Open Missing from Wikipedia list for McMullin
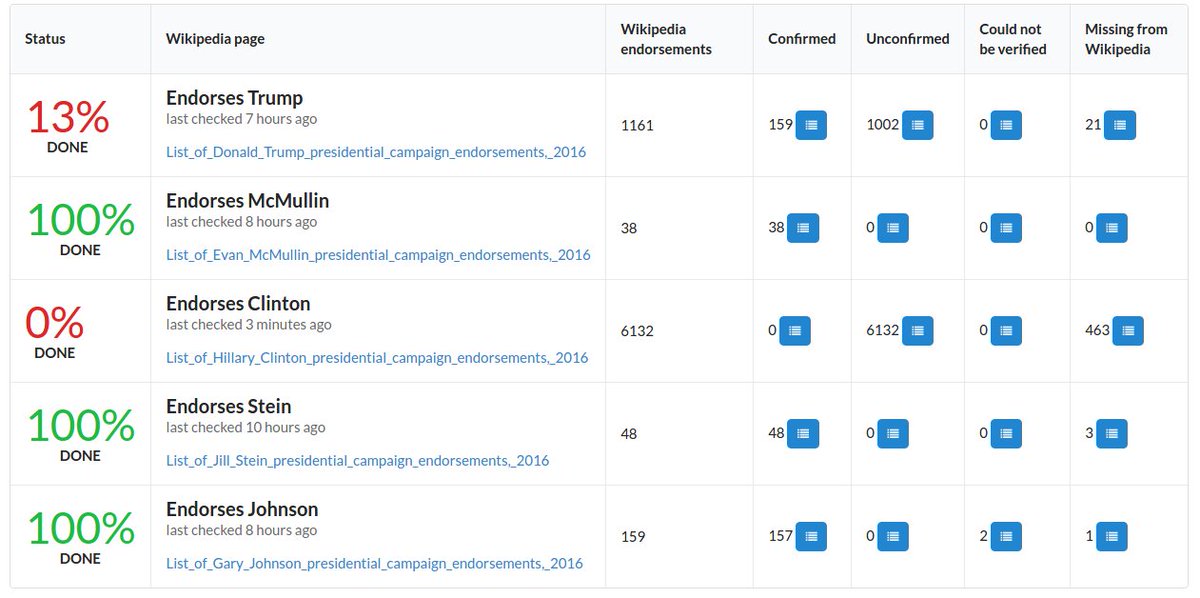 coord(1112,228)
